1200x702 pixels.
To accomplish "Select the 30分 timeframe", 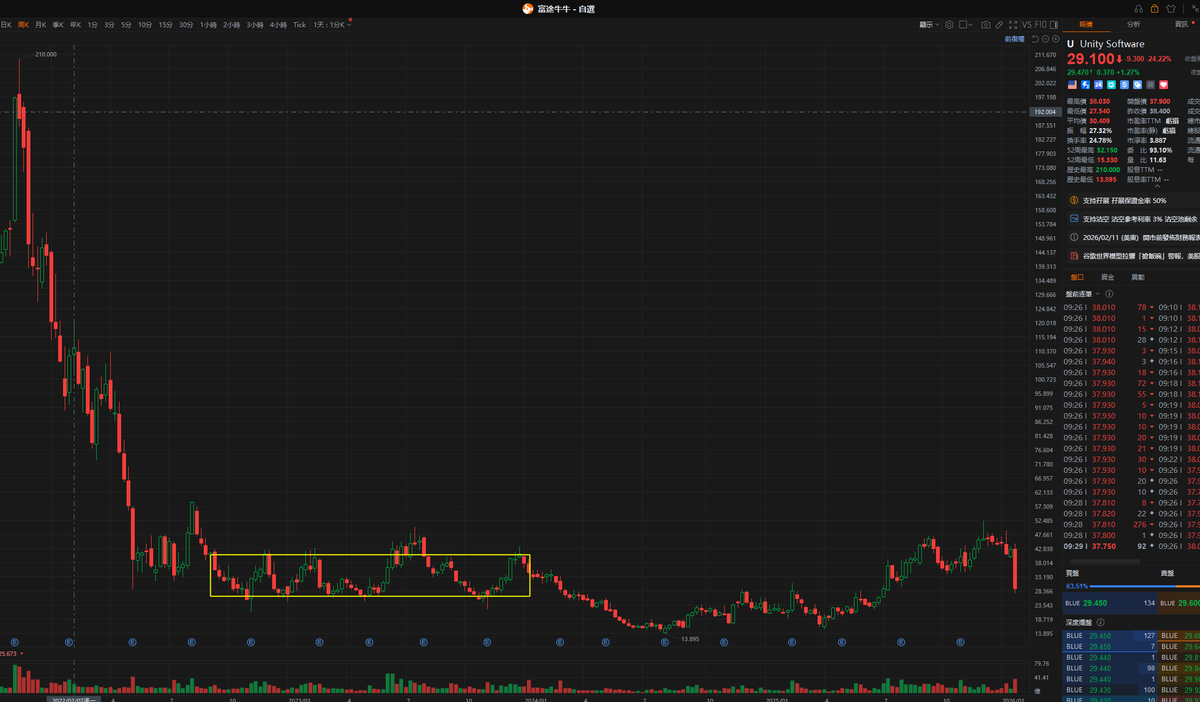I will pyautogui.click(x=186, y=24).
